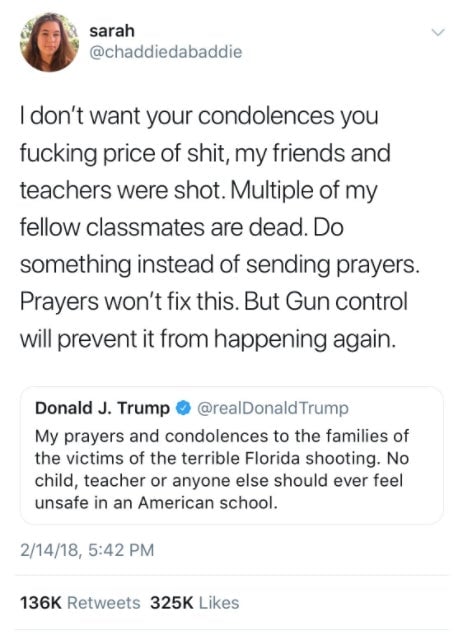The width and height of the screenshot is (463, 635).
Task: Click the 325K like count number
Action: (172, 603)
